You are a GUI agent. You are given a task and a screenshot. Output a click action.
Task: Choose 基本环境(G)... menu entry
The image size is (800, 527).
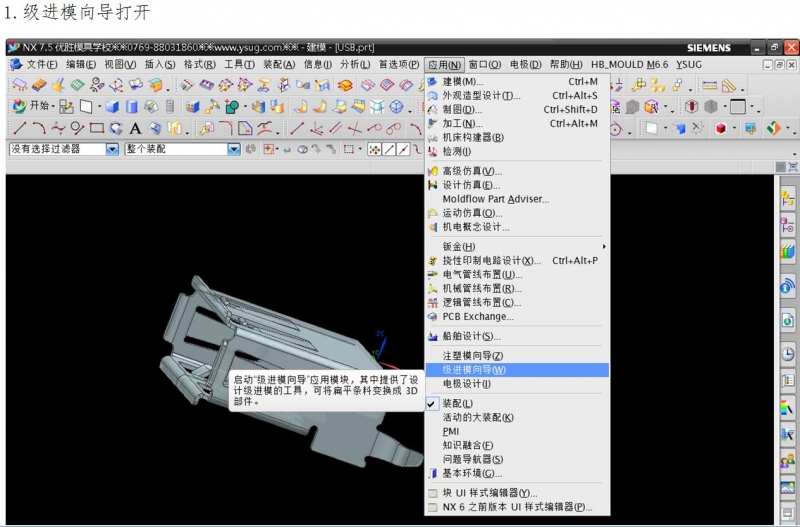[x=517, y=473]
